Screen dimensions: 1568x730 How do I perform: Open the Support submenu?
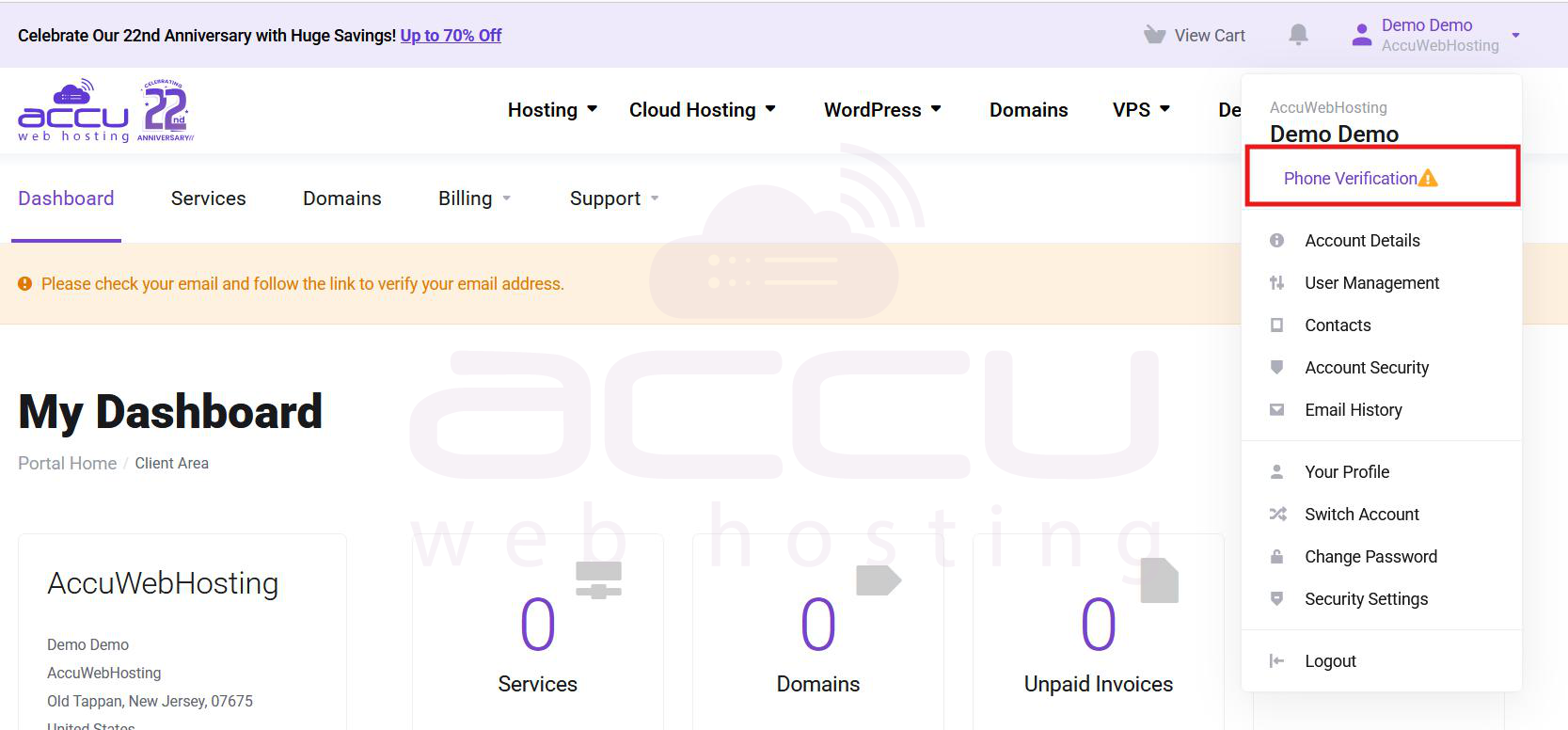point(614,198)
